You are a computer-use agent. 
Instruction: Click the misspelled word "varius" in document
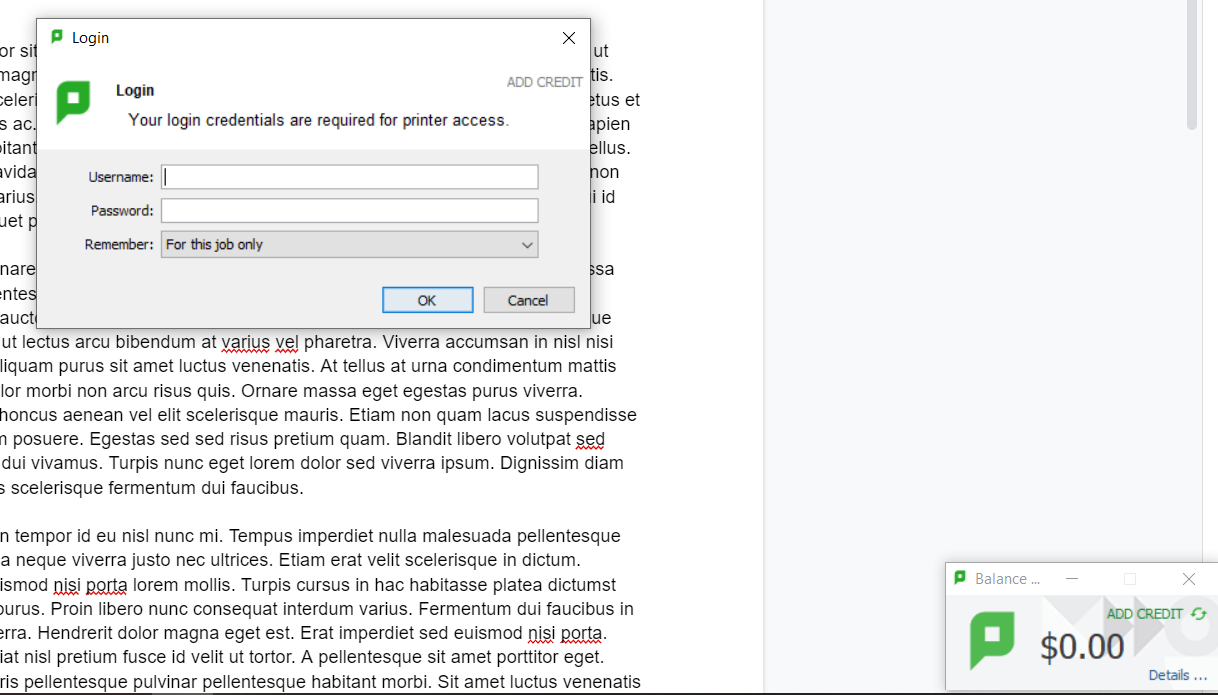point(246,342)
